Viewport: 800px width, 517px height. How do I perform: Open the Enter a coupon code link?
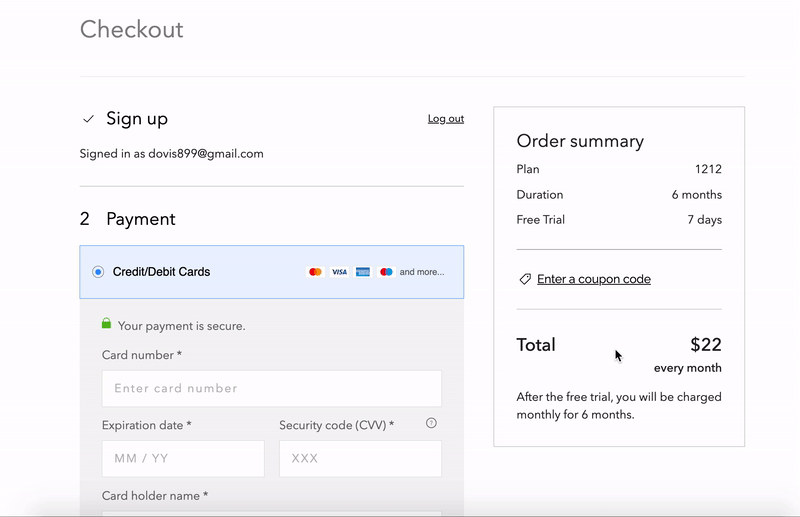click(594, 279)
